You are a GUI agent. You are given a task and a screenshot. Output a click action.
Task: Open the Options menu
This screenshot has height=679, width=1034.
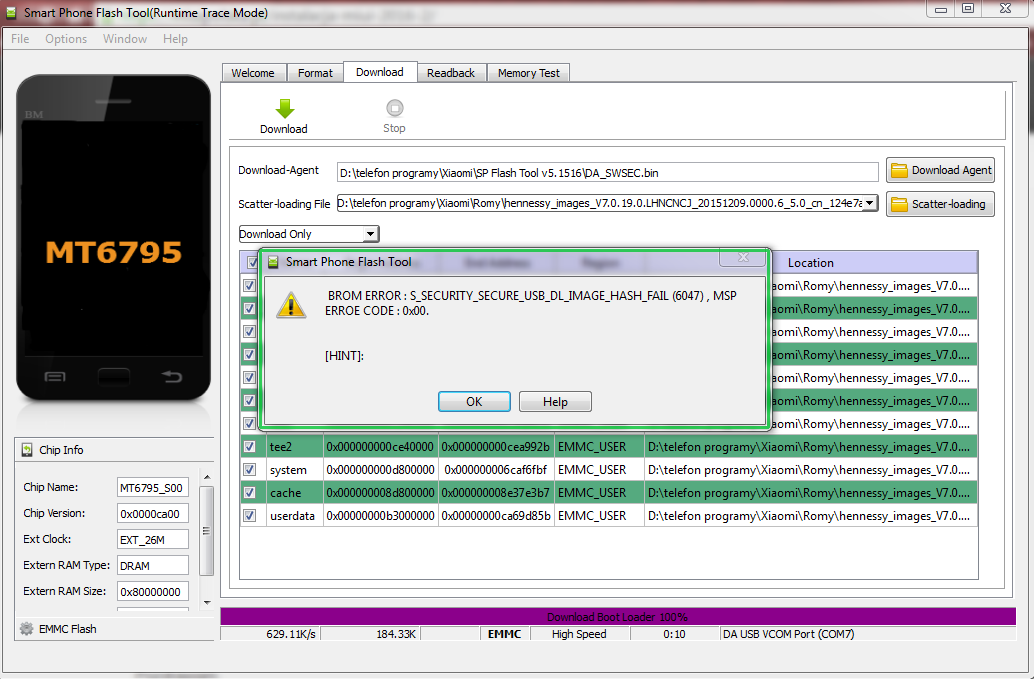[x=66, y=39]
